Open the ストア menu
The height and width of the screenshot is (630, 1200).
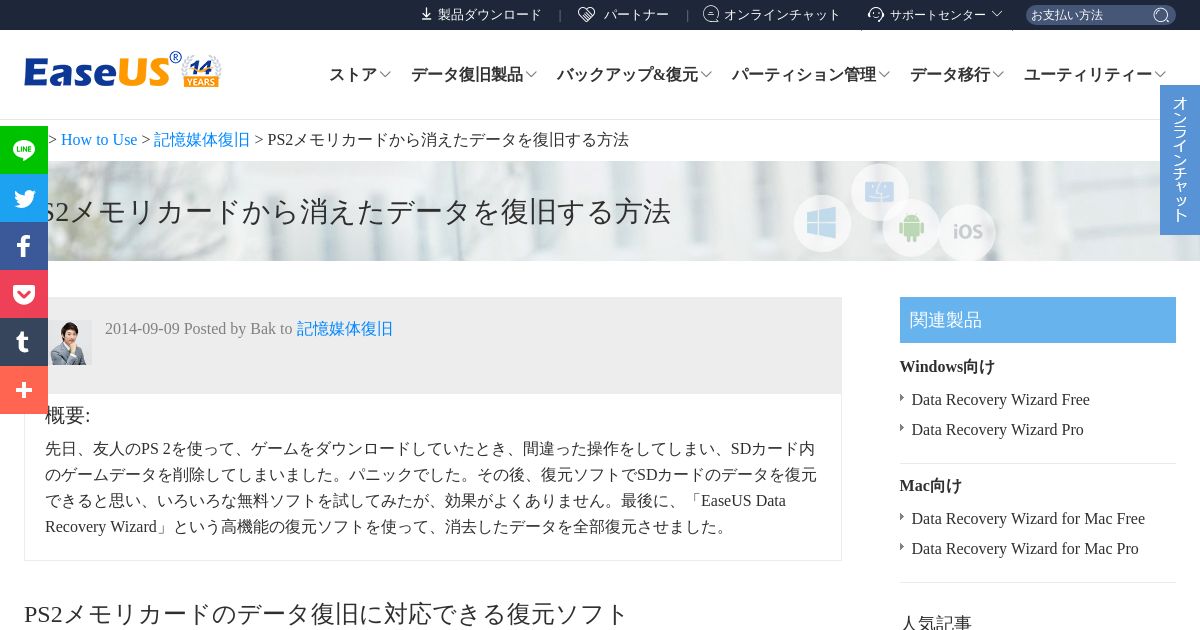point(353,75)
